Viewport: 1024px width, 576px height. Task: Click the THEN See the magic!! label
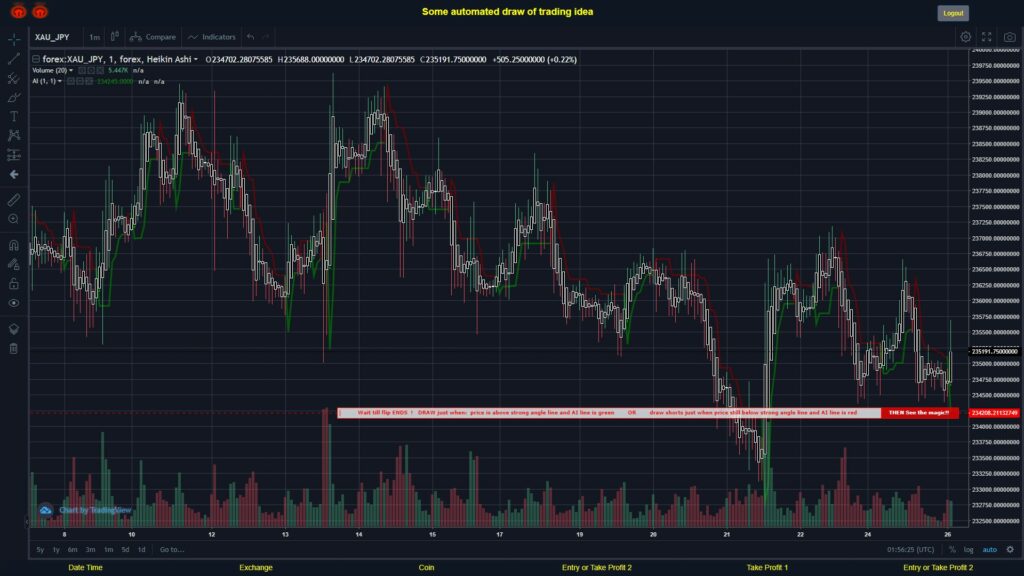(920, 413)
